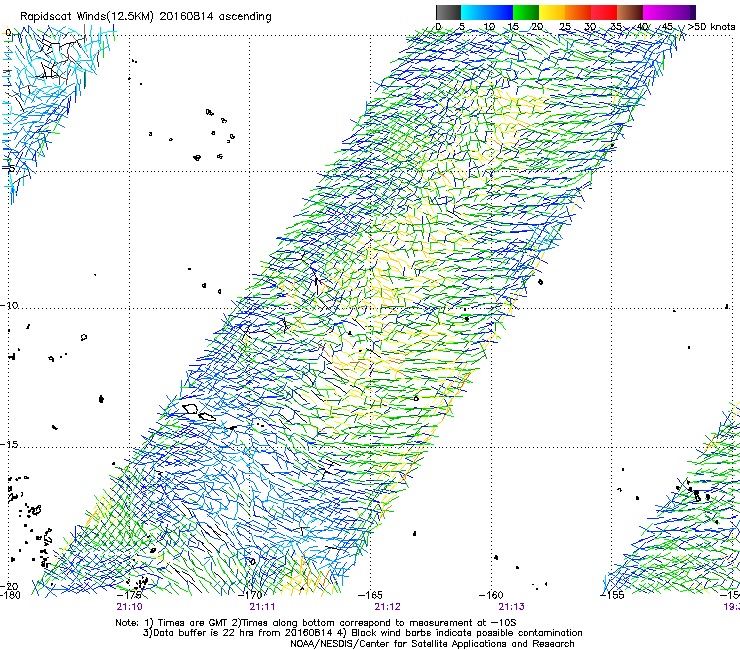Click the purple time label 21:10
Screen dimensions: 740x650
coord(129,607)
